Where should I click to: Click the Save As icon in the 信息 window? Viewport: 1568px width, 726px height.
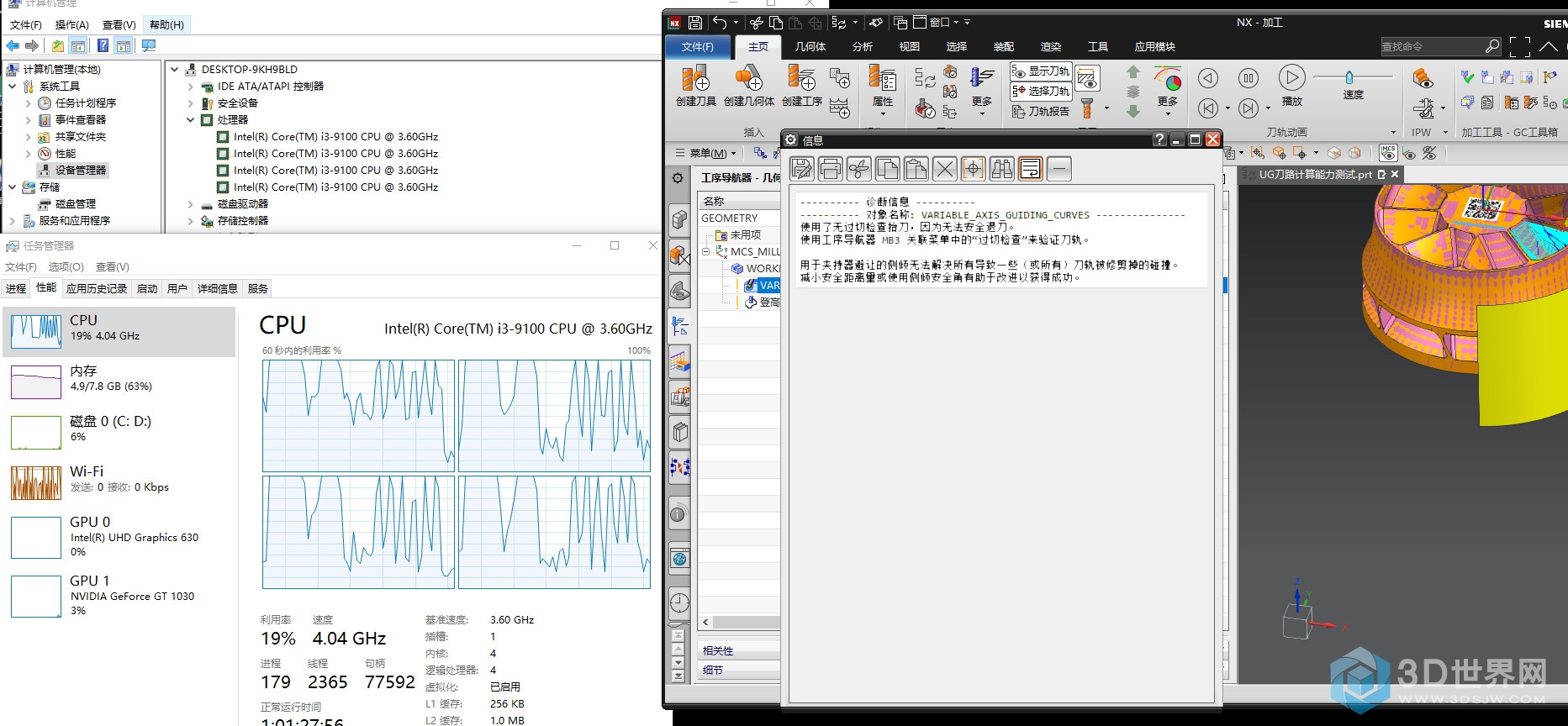coord(802,169)
